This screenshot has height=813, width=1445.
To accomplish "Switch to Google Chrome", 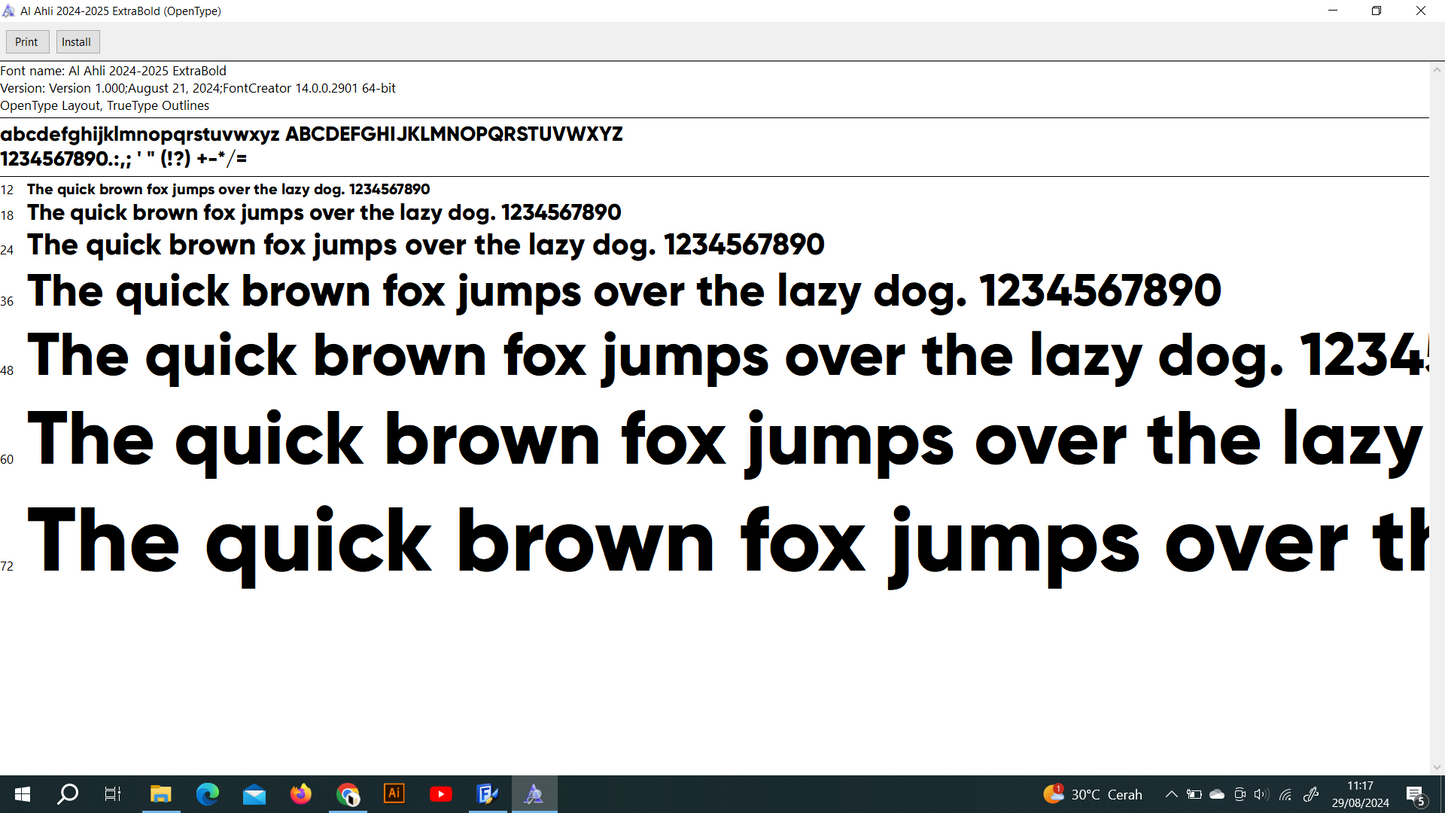I will (348, 794).
